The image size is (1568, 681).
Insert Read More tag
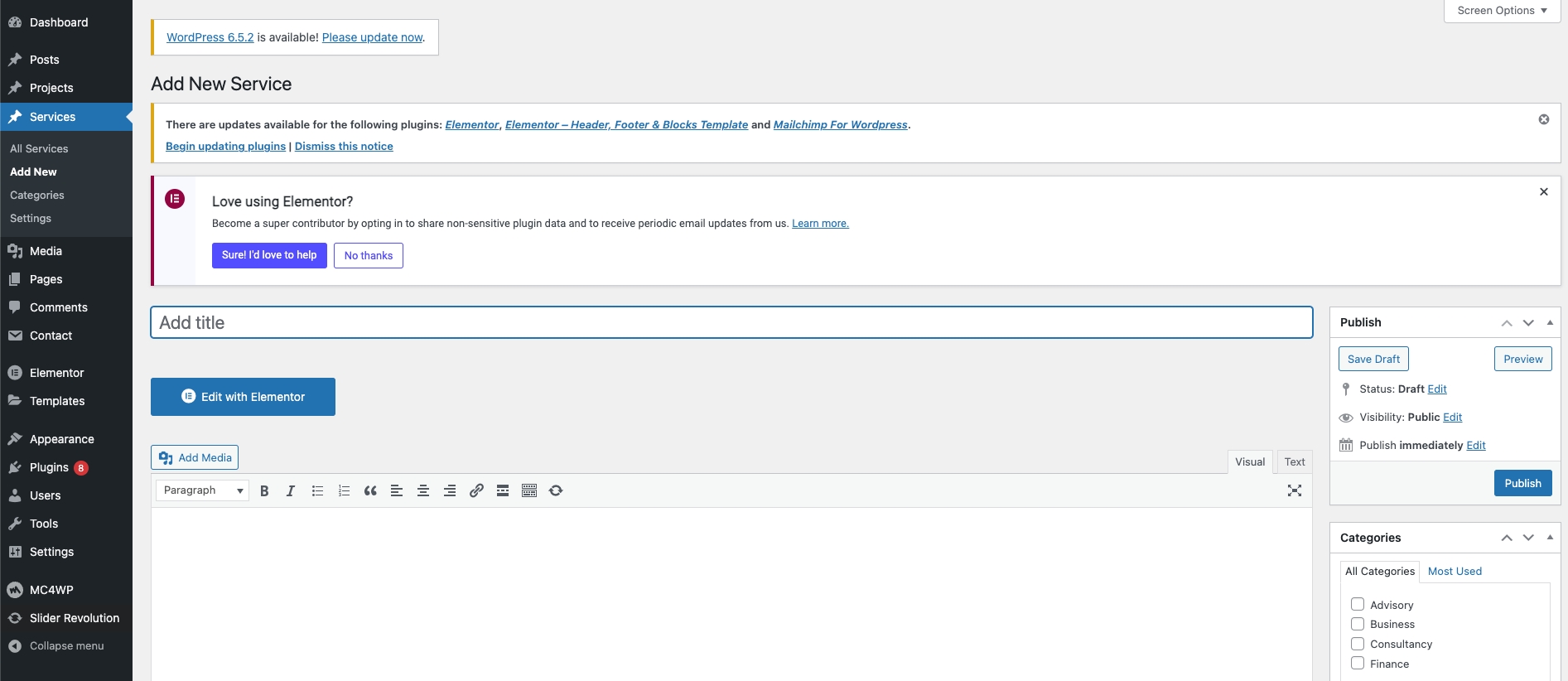(x=503, y=490)
